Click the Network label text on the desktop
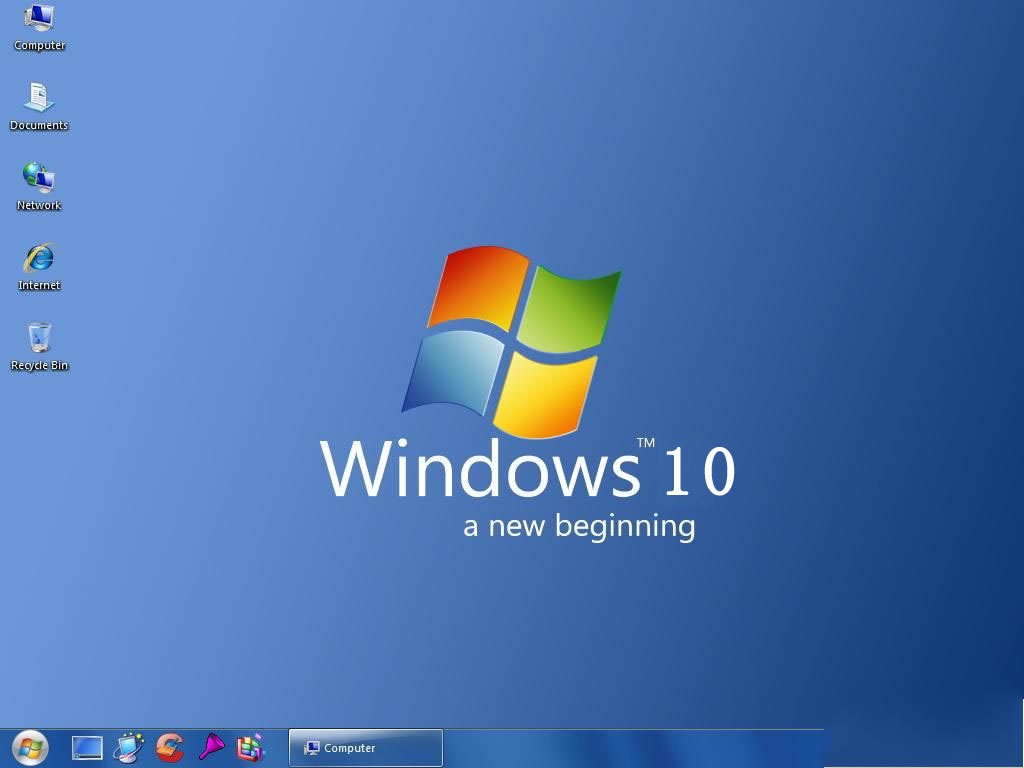The image size is (1024, 768). 39,205
